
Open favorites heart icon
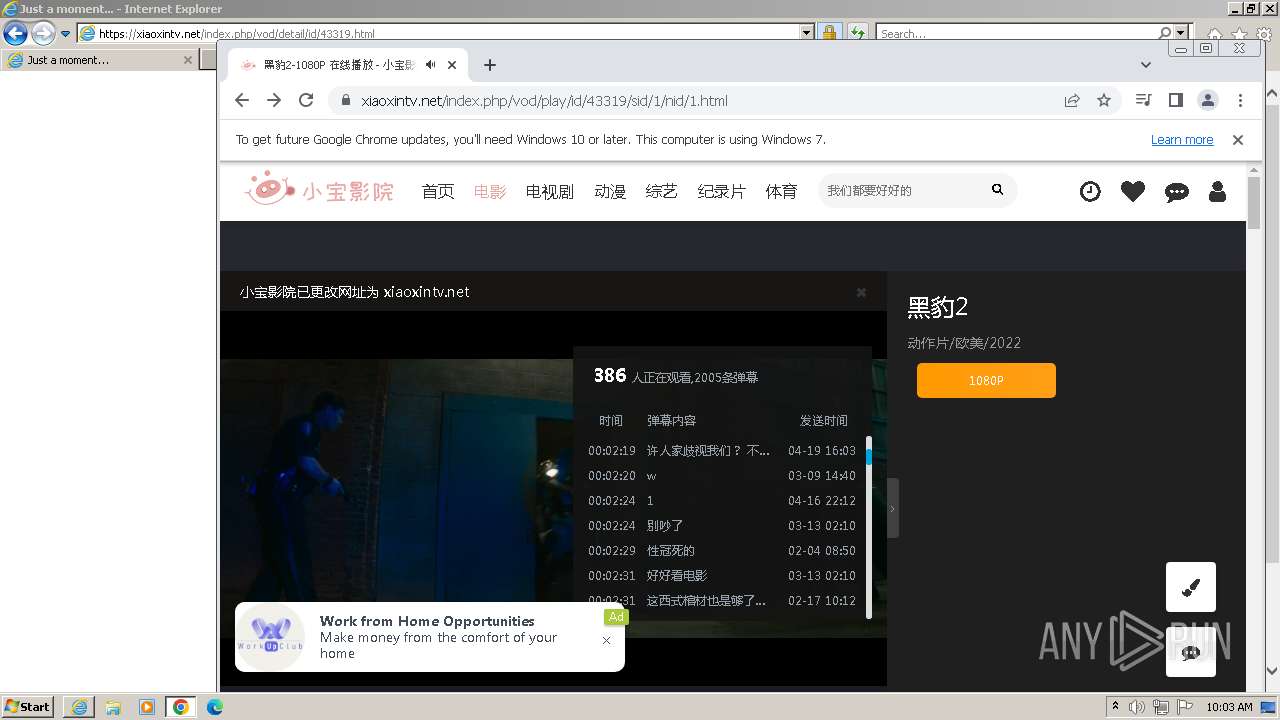(x=1133, y=191)
